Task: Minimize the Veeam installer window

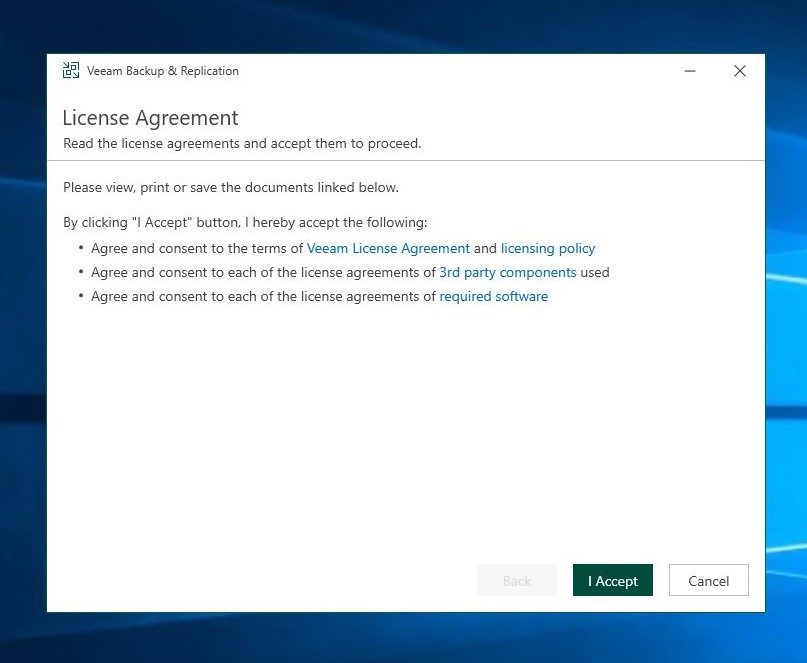Action: [690, 71]
